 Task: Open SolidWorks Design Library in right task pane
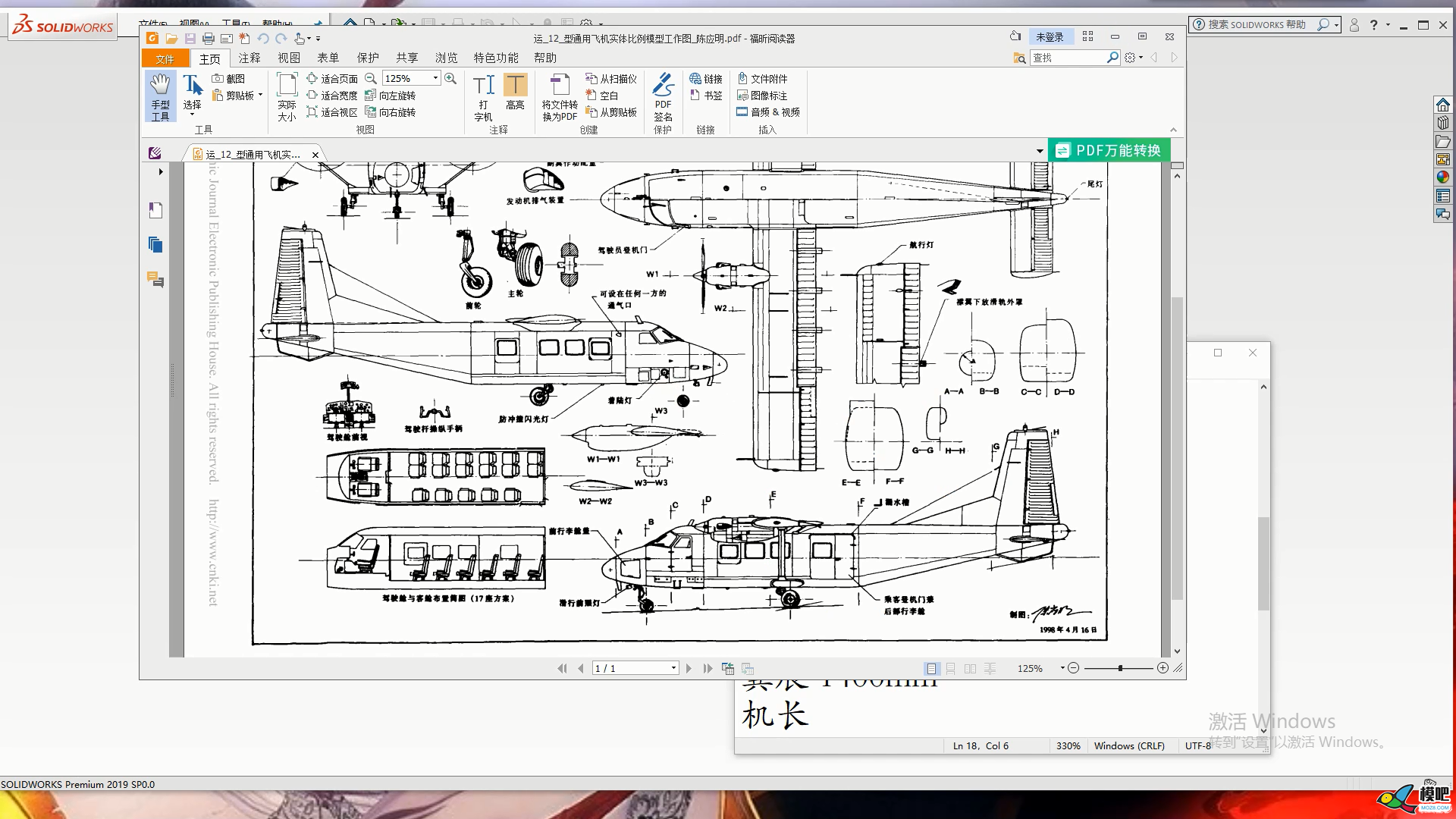pyautogui.click(x=1442, y=123)
